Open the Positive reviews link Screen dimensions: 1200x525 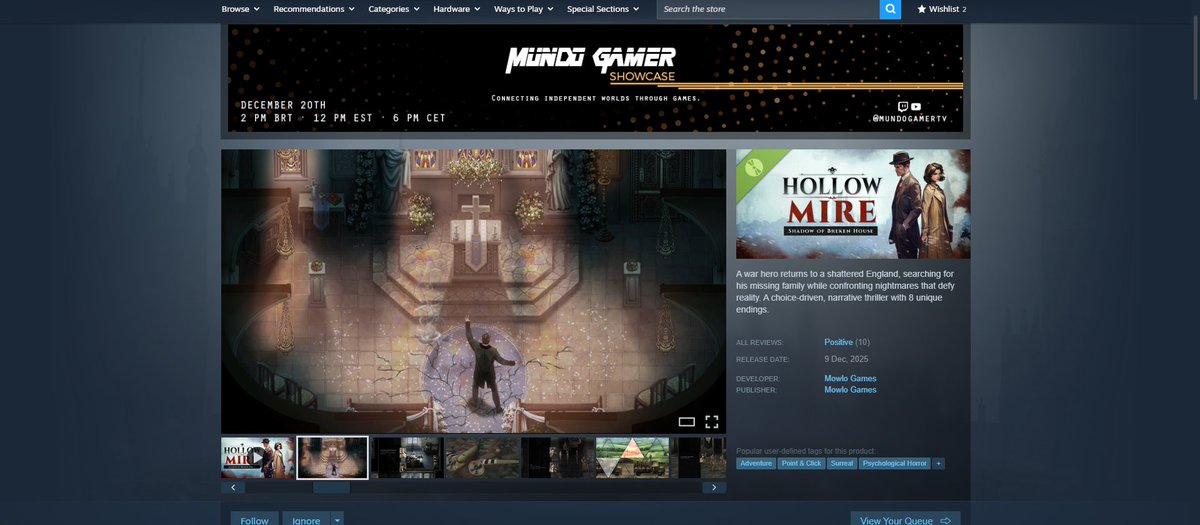click(x=839, y=342)
